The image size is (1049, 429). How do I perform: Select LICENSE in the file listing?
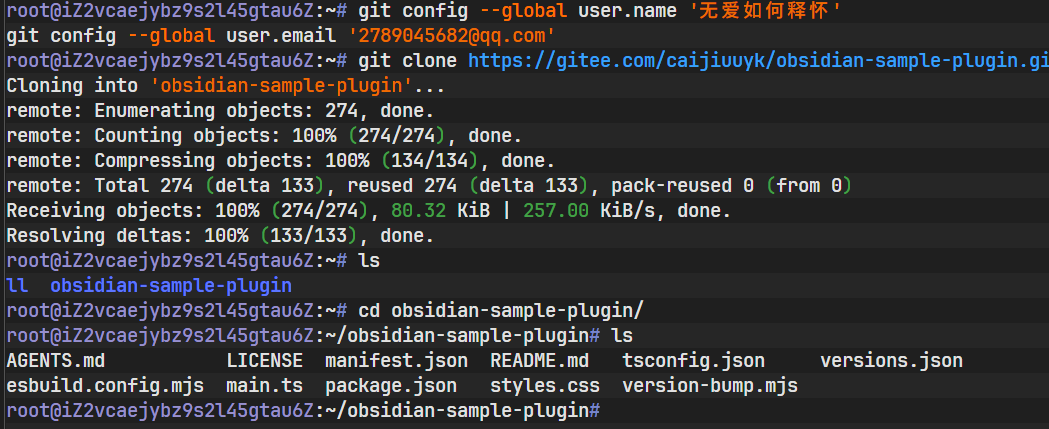[x=264, y=361]
